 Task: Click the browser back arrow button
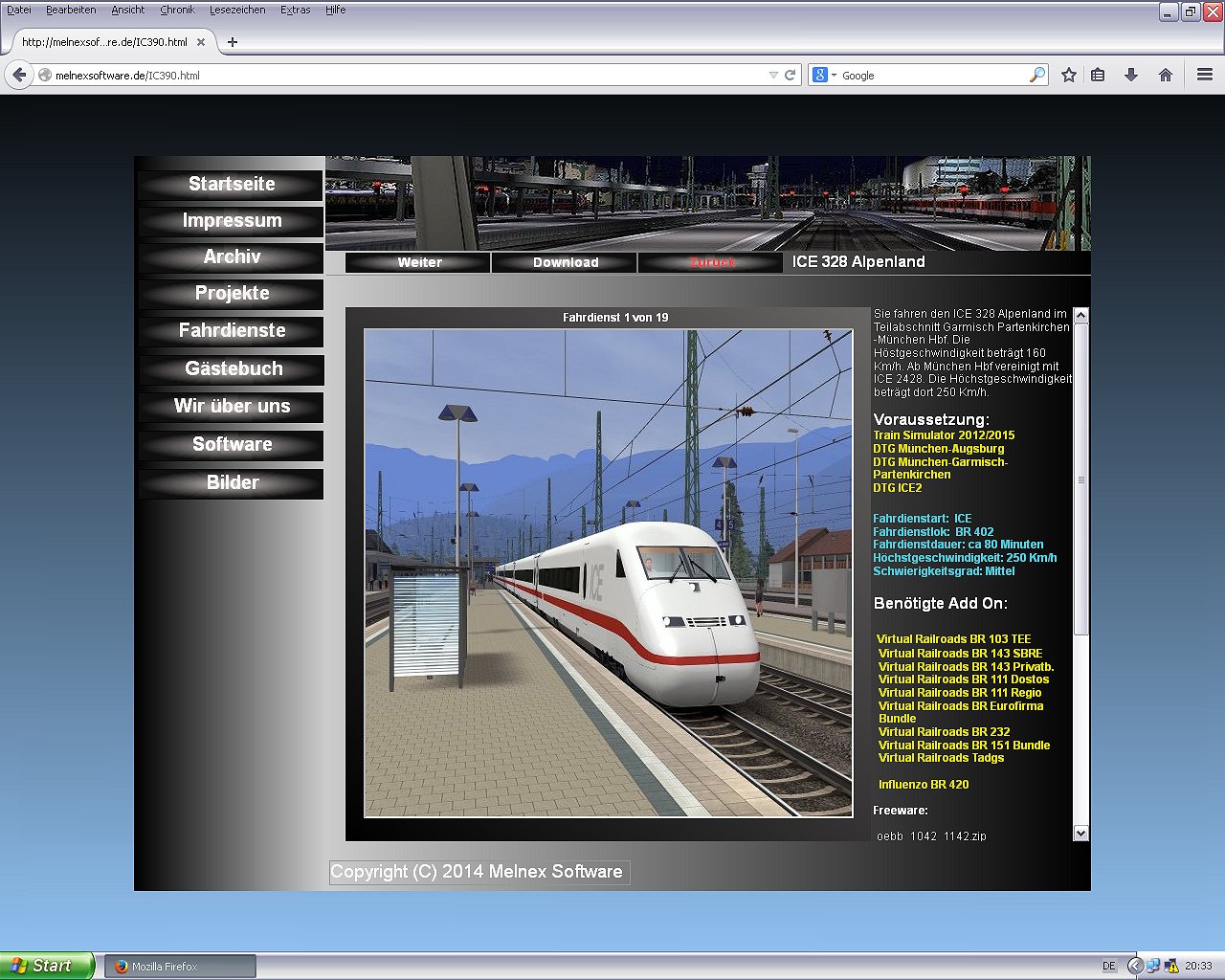coord(19,75)
